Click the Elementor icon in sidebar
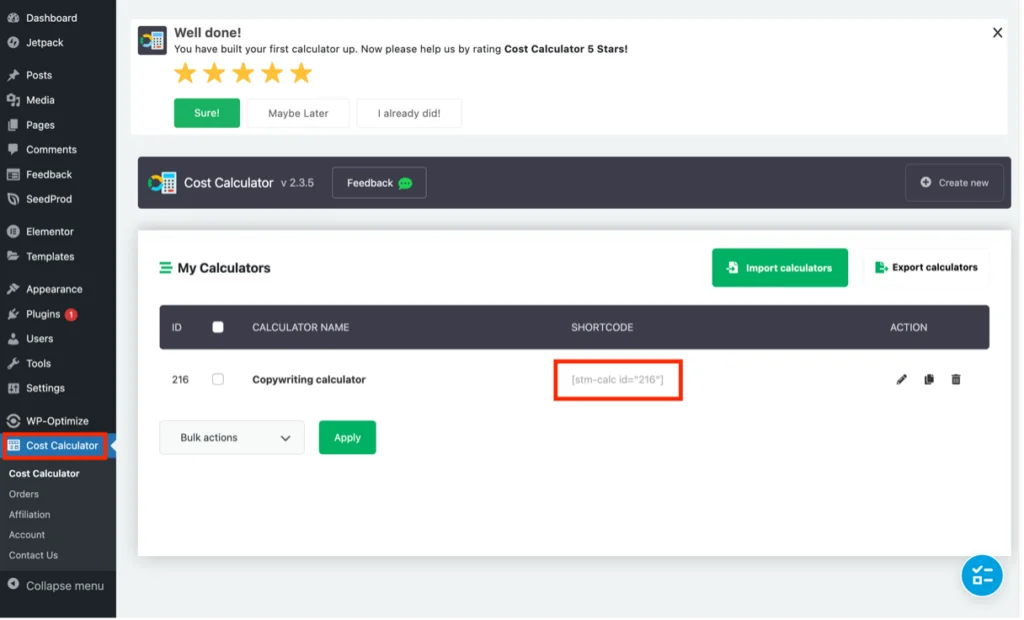This screenshot has height=620, width=1024. (x=13, y=231)
